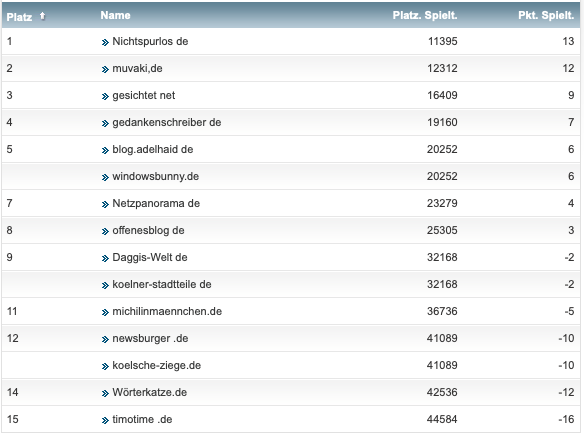Open the koelsche-ziege.de link
Image resolution: width=584 pixels, height=435 pixels.
coord(157,365)
